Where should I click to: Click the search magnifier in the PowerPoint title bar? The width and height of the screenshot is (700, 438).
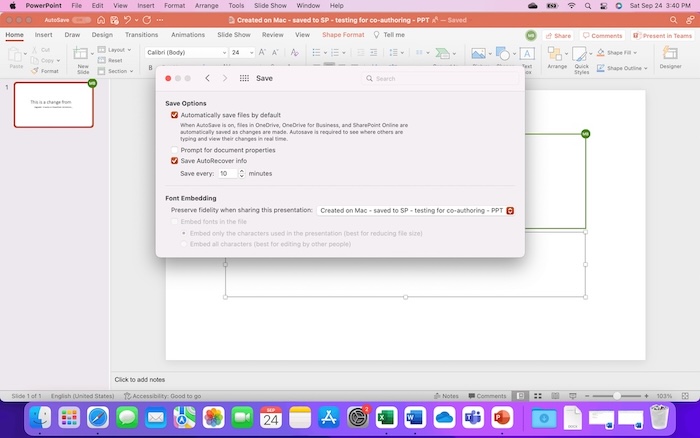pos(673,20)
